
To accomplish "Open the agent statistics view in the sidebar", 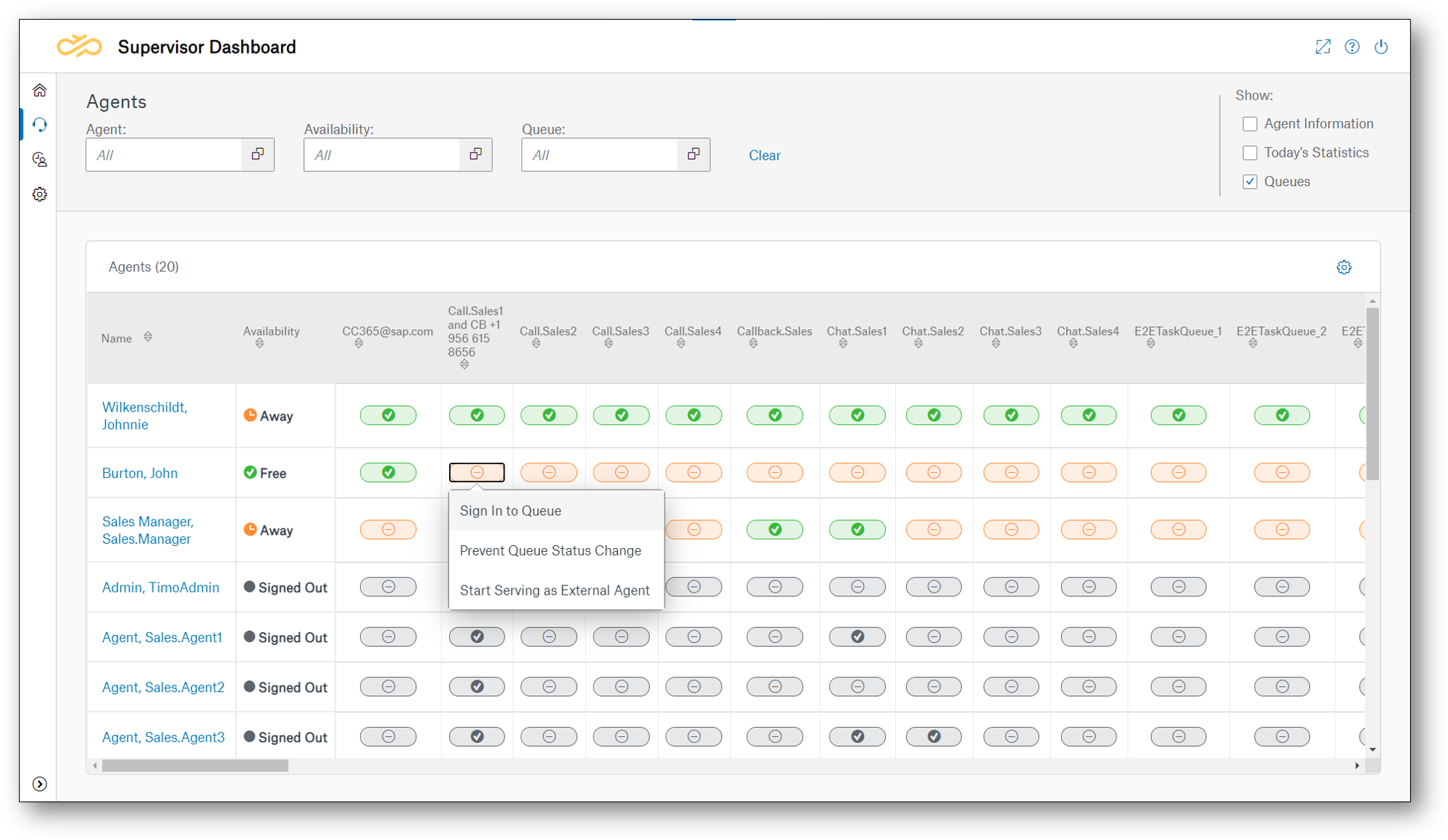I will point(40,159).
